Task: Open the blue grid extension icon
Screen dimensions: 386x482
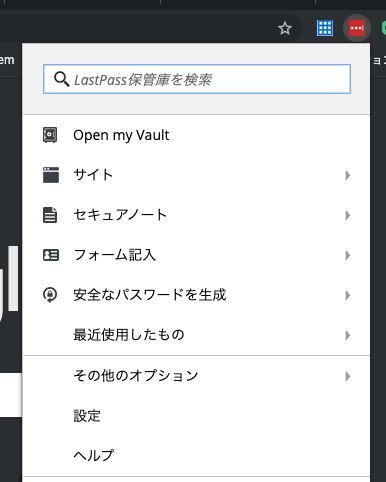Action: pos(325,28)
